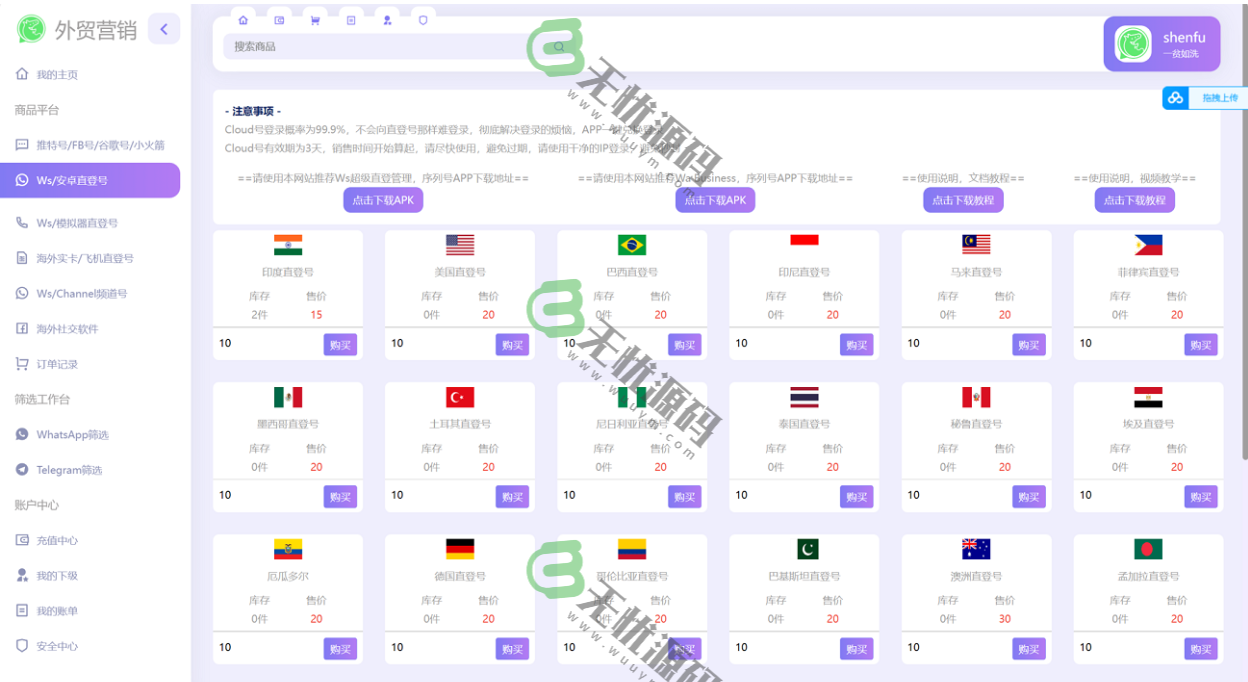Click the recharge card icon in top toolbar

279,20
